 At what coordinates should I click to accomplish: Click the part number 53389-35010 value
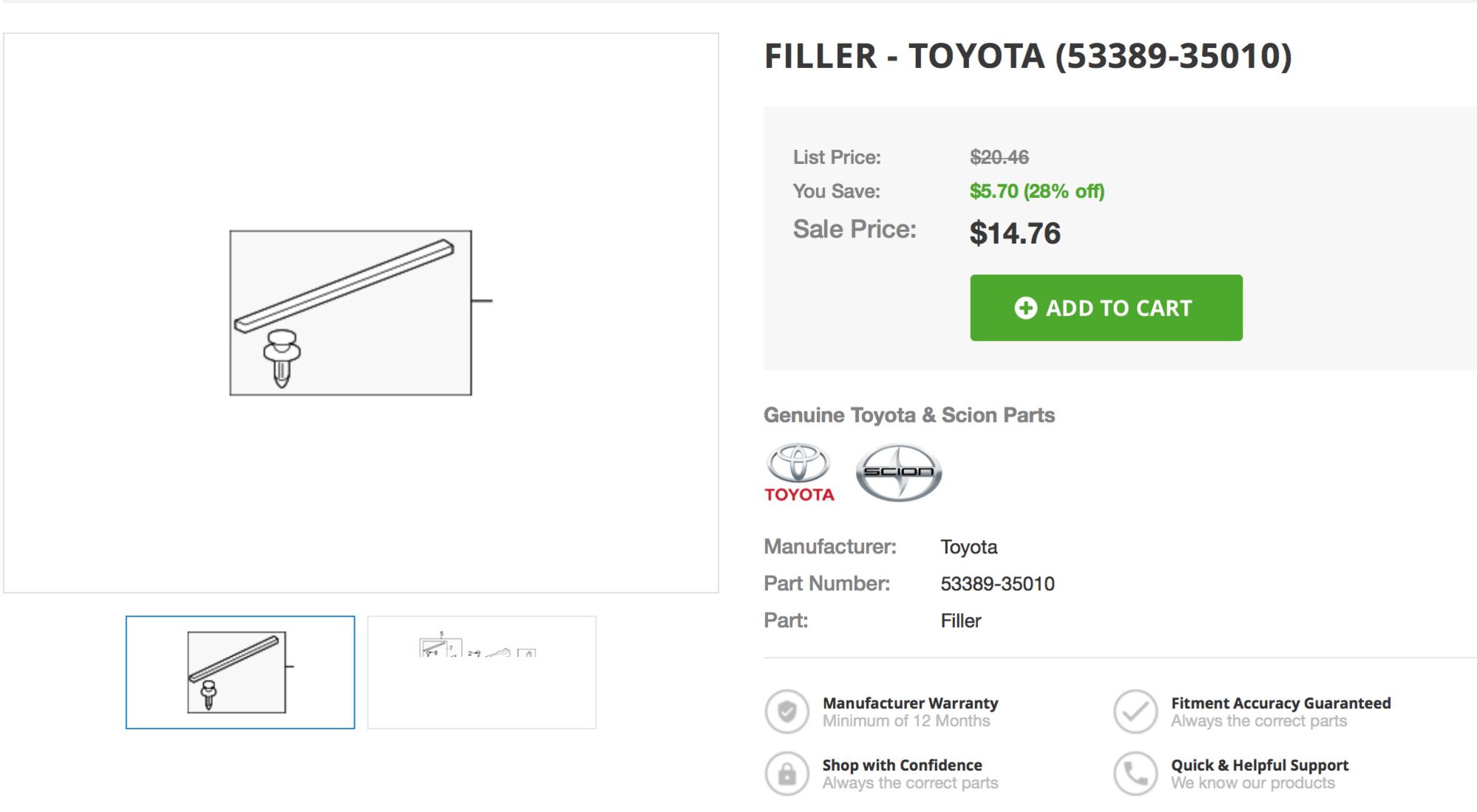click(x=997, y=584)
